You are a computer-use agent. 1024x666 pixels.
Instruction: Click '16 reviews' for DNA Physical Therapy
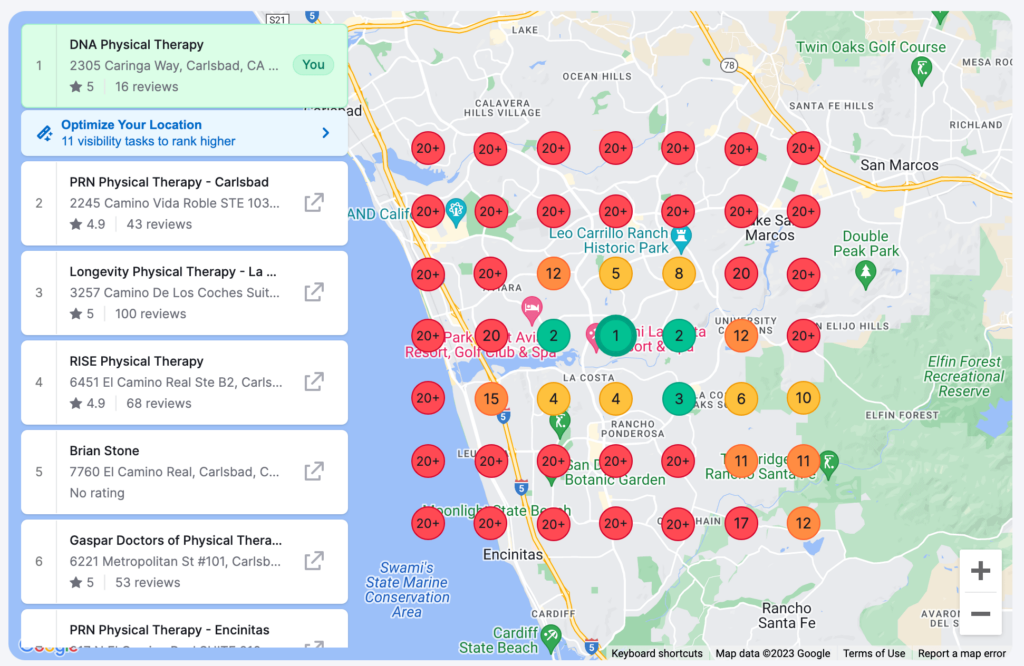pos(147,87)
